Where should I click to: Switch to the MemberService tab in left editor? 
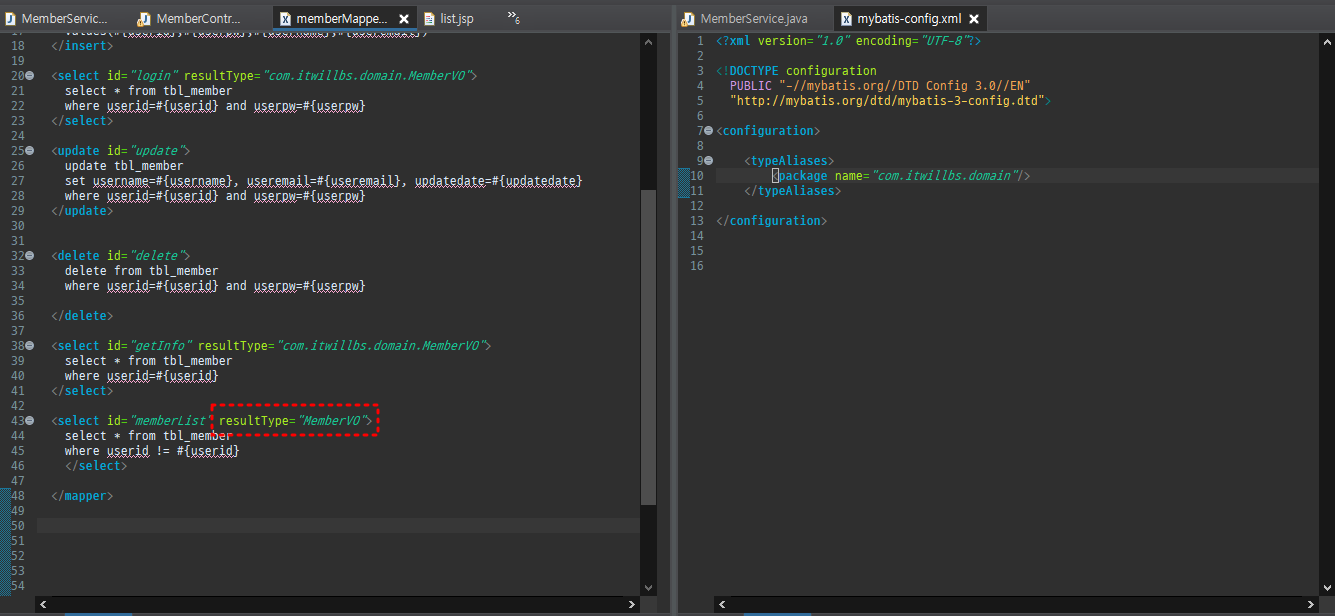[56, 19]
